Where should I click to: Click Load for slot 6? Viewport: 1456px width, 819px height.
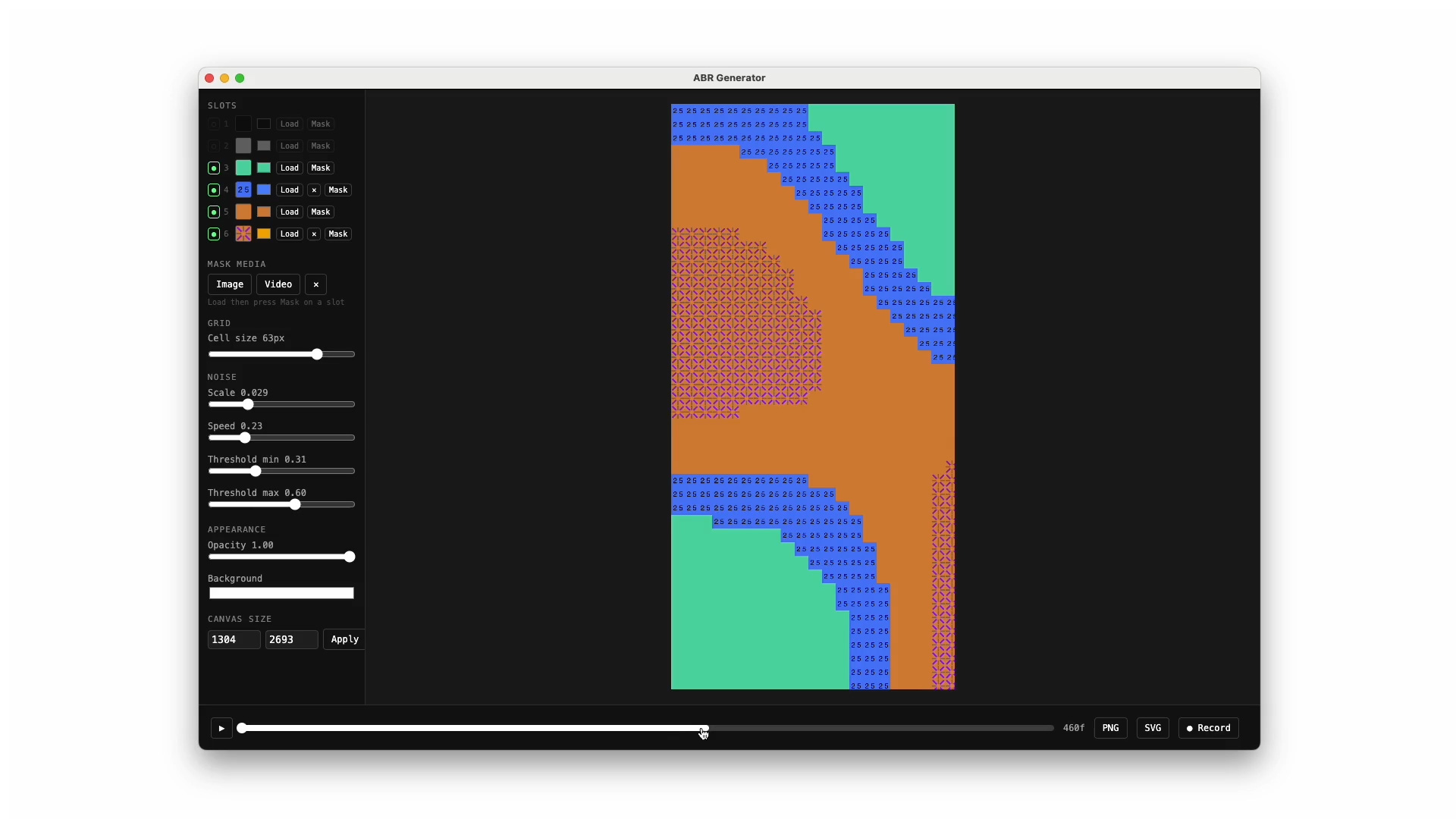pos(290,234)
